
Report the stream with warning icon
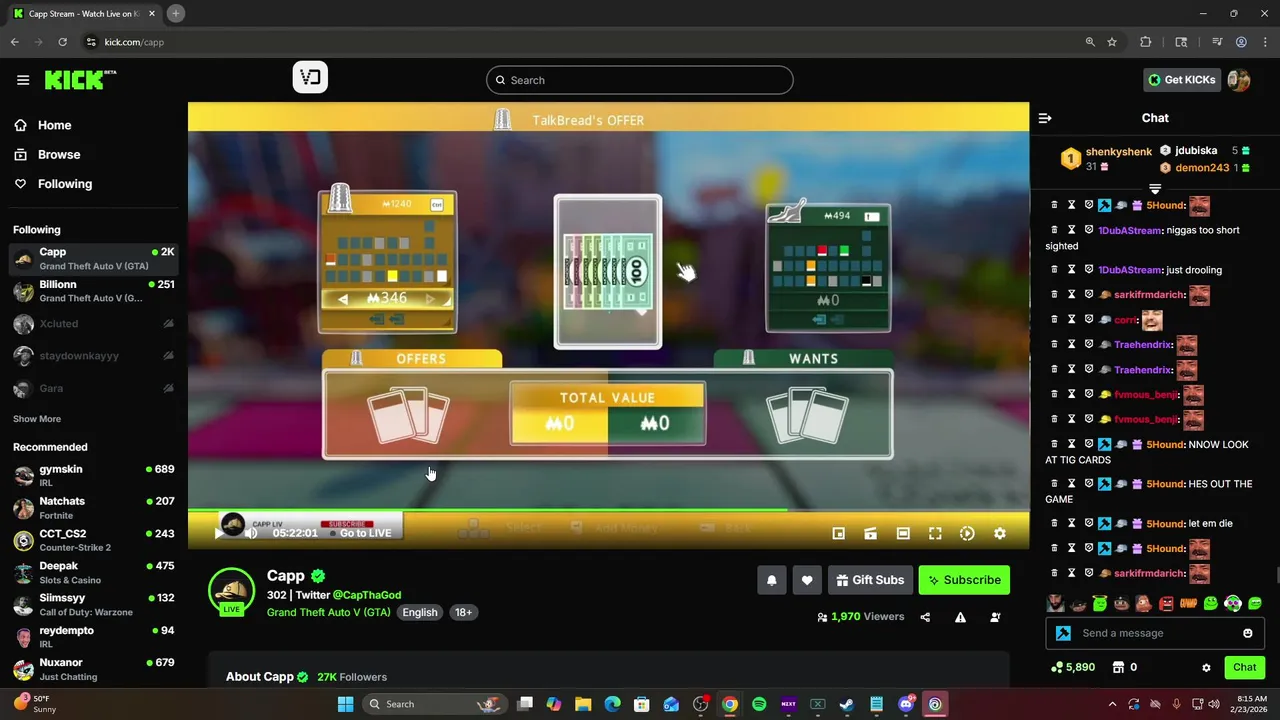960,617
